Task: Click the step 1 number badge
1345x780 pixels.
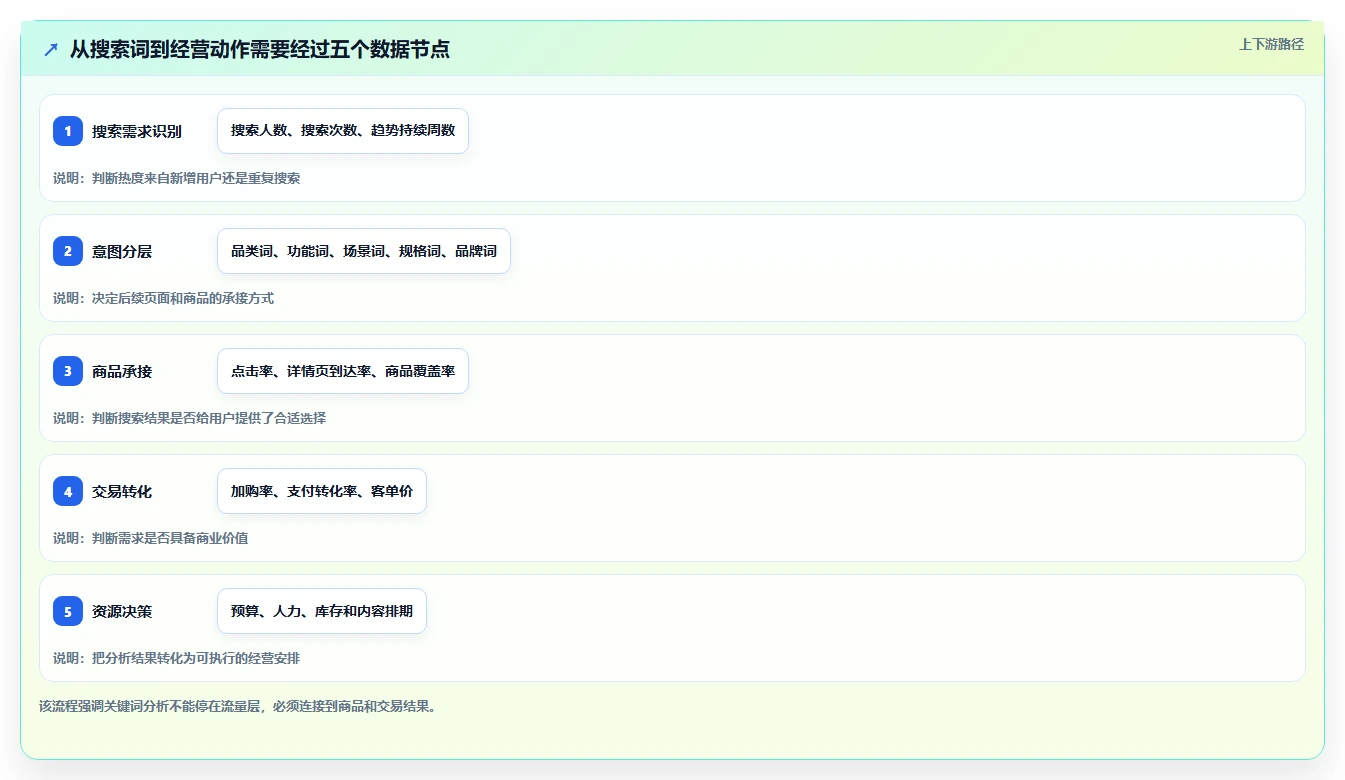Action: [x=68, y=131]
